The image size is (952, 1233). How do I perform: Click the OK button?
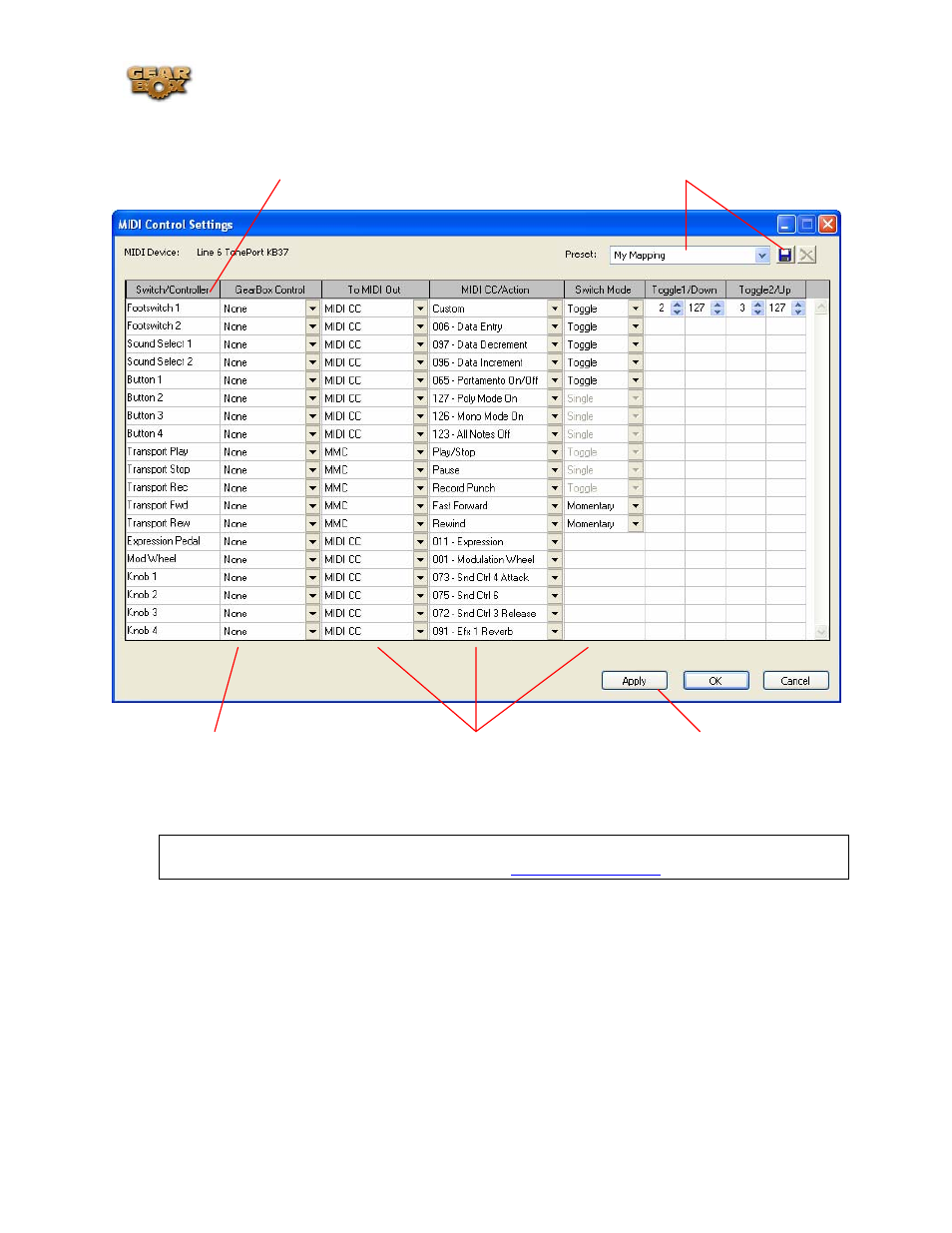715,681
